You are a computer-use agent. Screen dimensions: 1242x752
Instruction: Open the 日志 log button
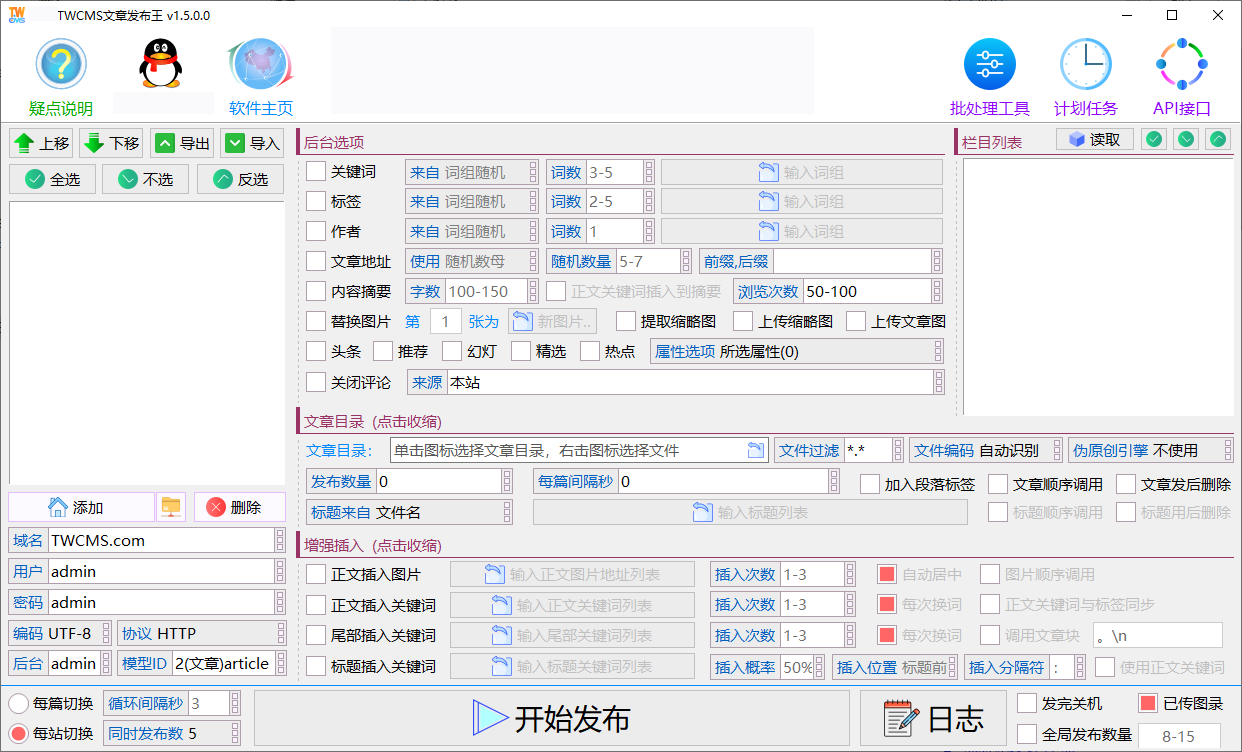(x=932, y=719)
